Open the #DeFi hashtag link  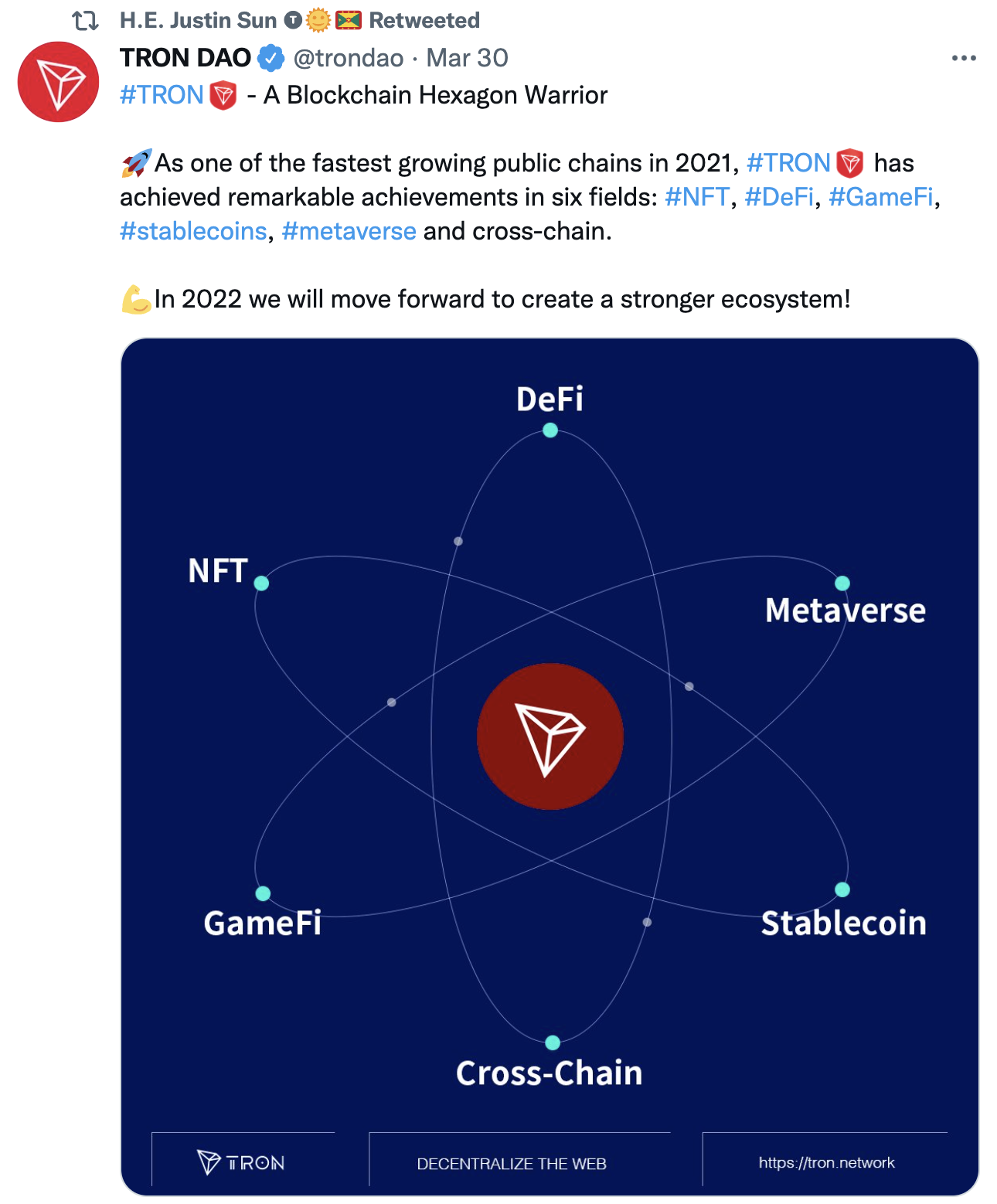(x=779, y=197)
